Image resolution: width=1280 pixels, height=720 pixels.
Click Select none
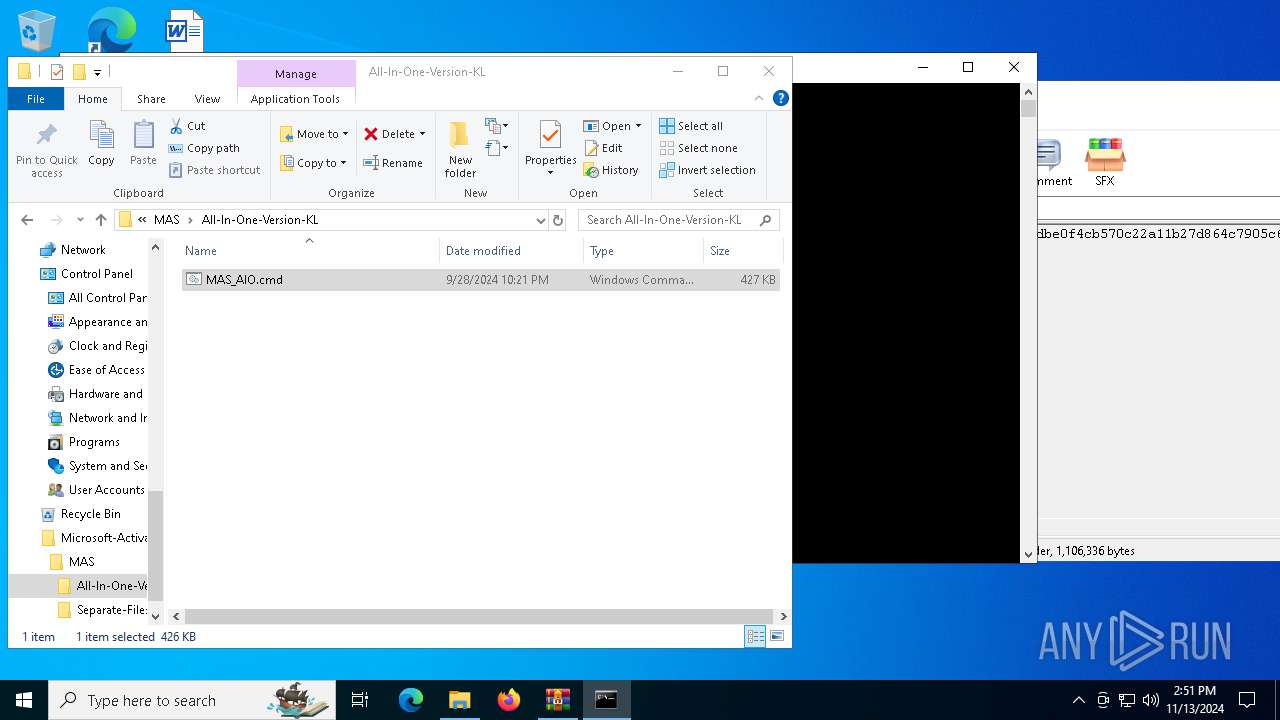[x=698, y=148]
